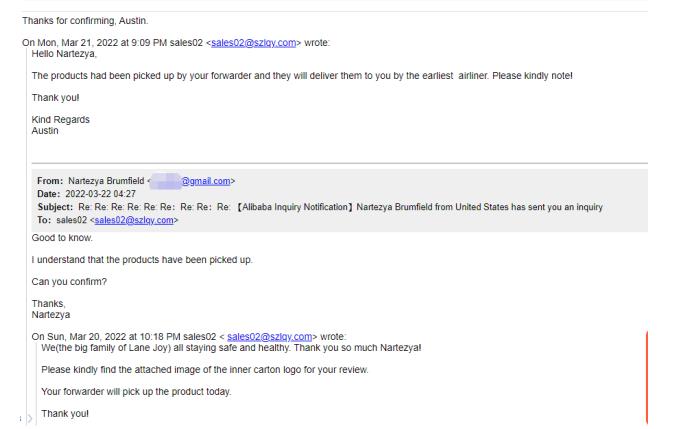Click the inner carton logo attachment sentence

(x=204, y=370)
